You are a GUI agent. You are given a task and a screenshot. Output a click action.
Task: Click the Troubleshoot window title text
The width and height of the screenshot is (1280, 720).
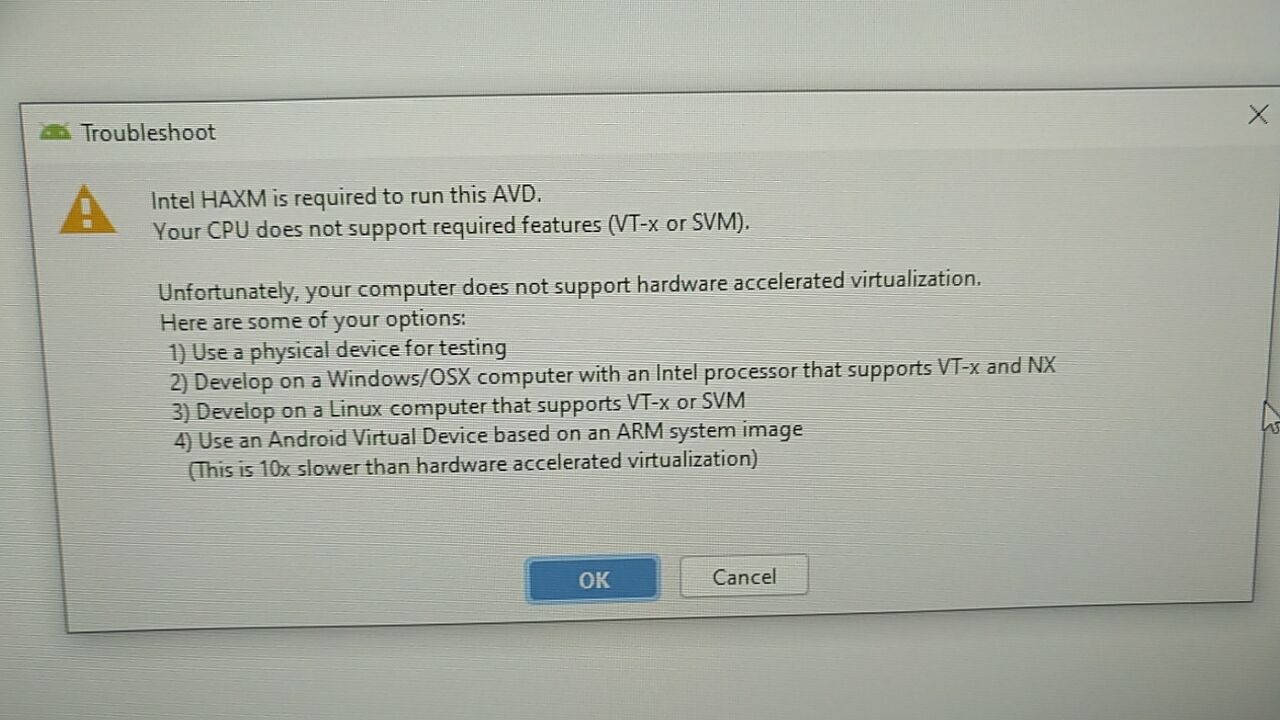tap(148, 132)
